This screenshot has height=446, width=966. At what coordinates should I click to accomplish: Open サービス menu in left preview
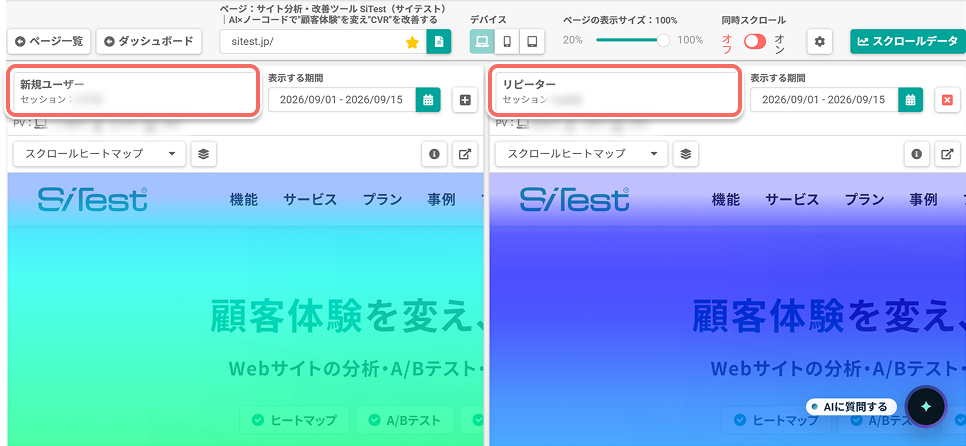(310, 199)
